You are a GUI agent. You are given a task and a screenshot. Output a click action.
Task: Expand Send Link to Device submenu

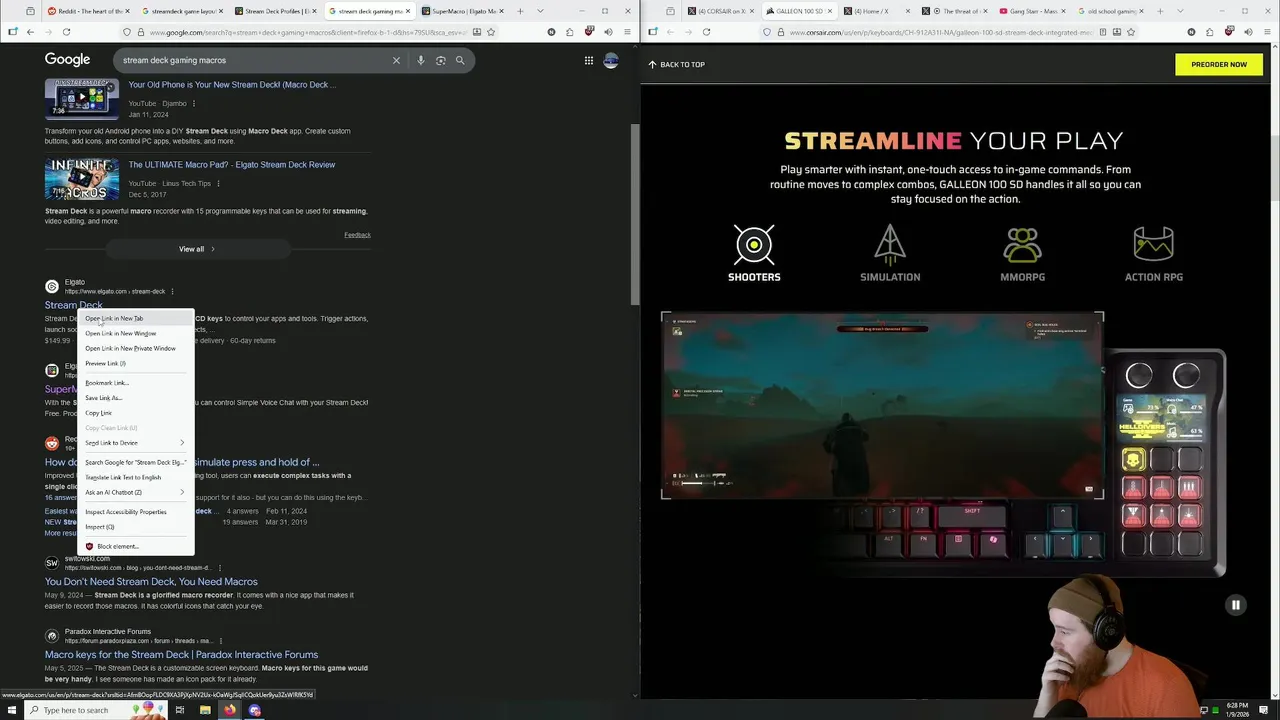click(x=135, y=443)
